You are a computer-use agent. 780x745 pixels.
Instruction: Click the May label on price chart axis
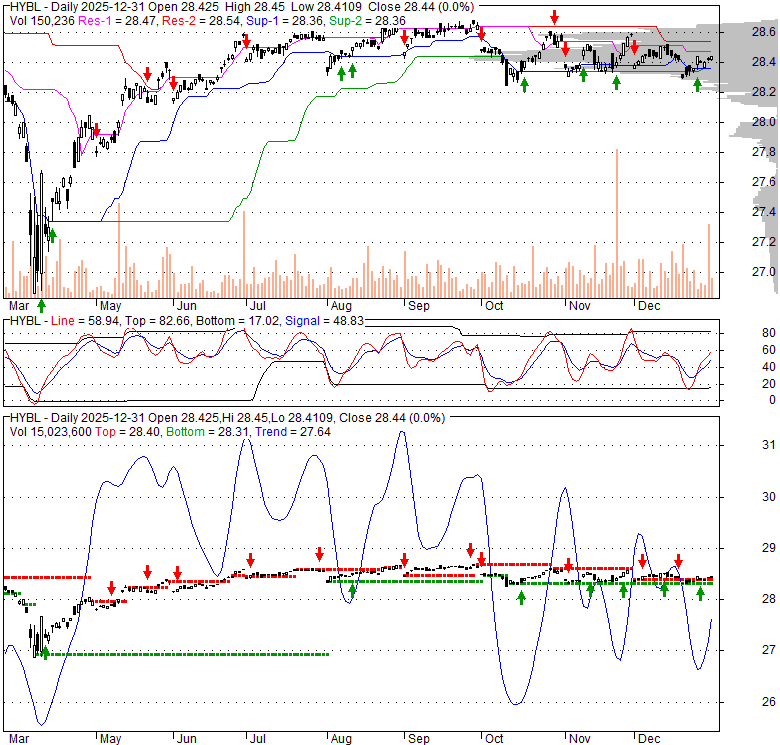[x=110, y=306]
